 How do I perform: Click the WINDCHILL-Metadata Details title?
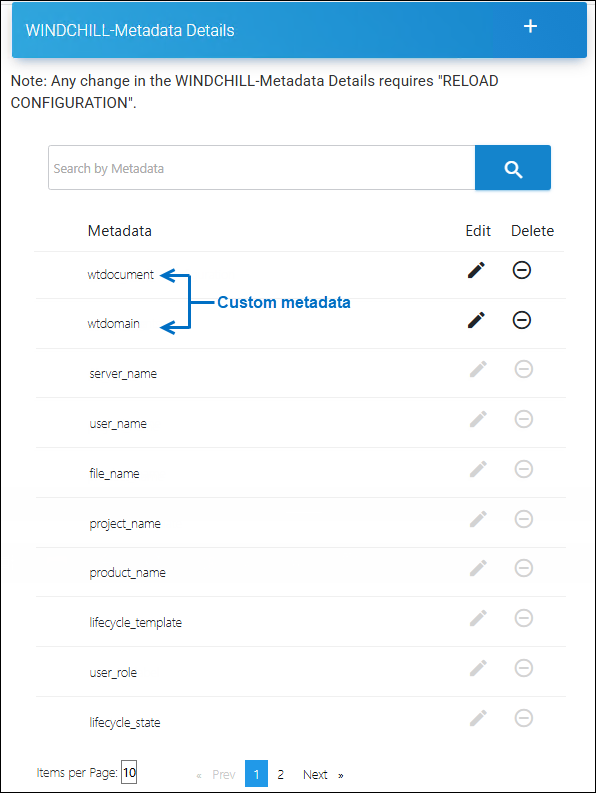point(130,30)
